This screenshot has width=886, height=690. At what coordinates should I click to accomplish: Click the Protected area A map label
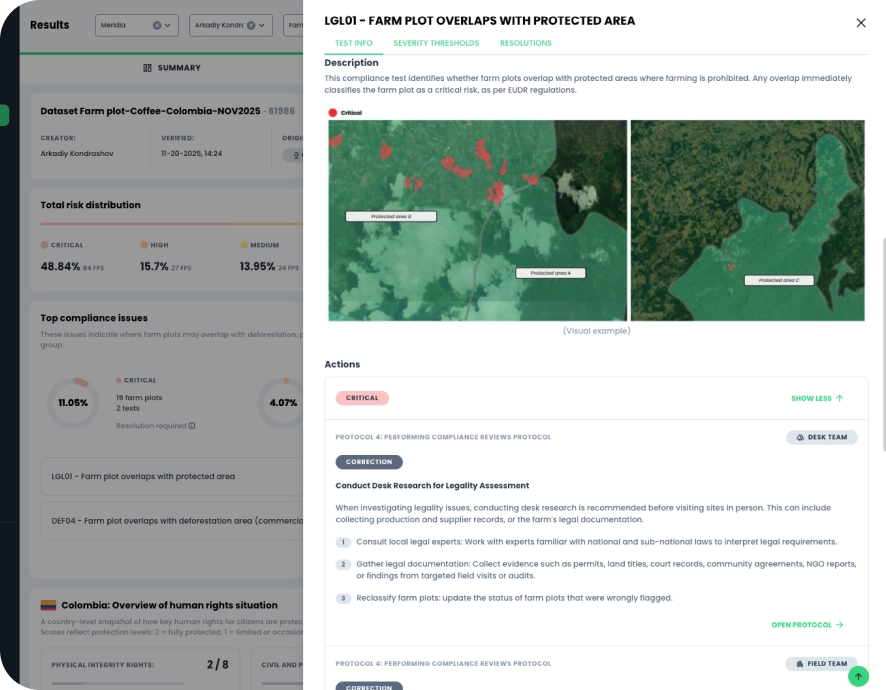[550, 273]
